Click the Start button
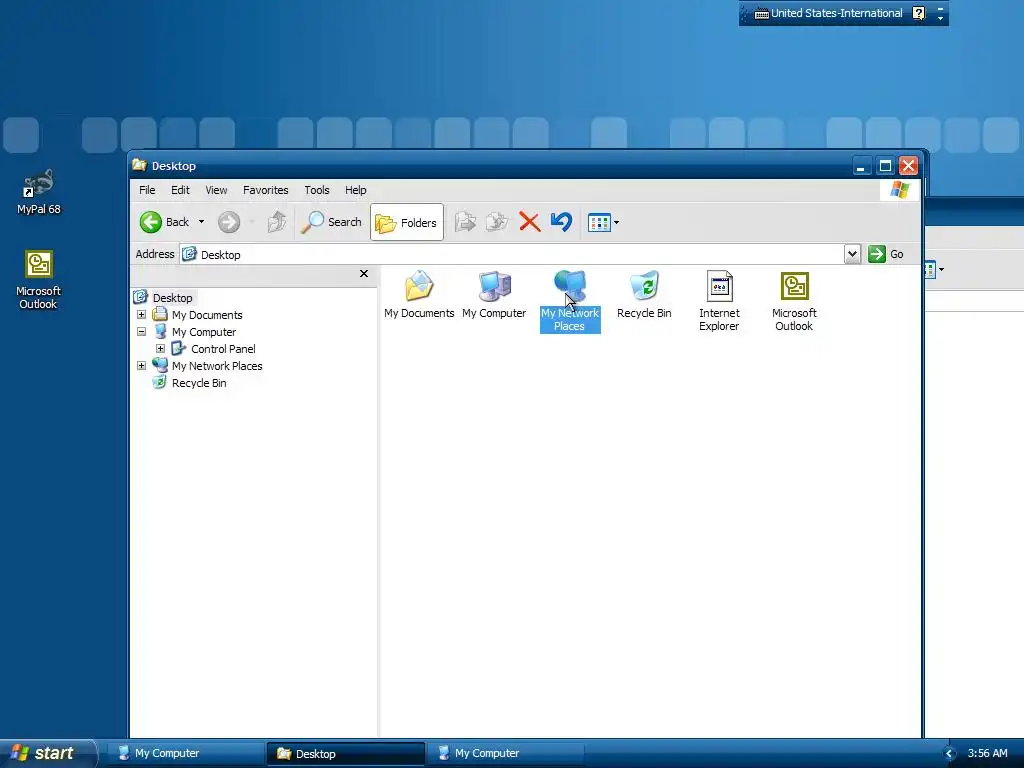The image size is (1024, 768). (47, 753)
